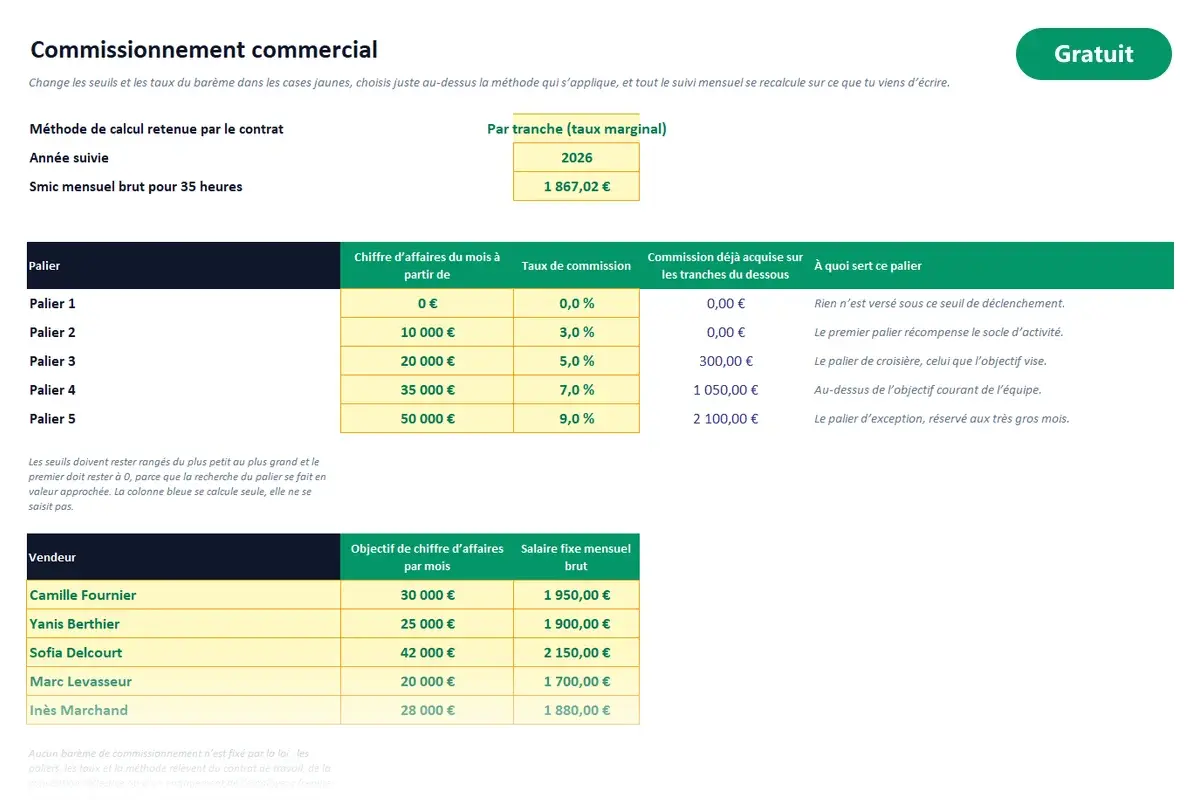
Task: Click the Palier 2 acquired commission value 0,00 €
Action: point(726,332)
